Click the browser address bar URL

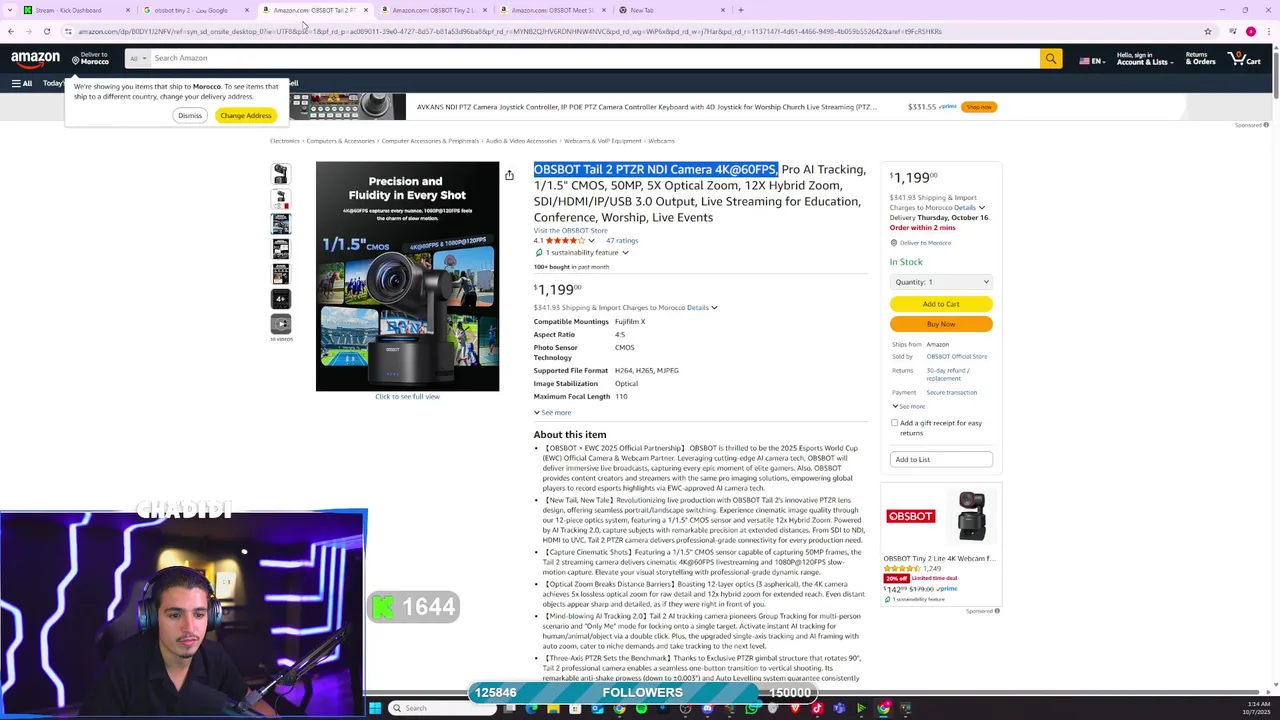click(510, 31)
